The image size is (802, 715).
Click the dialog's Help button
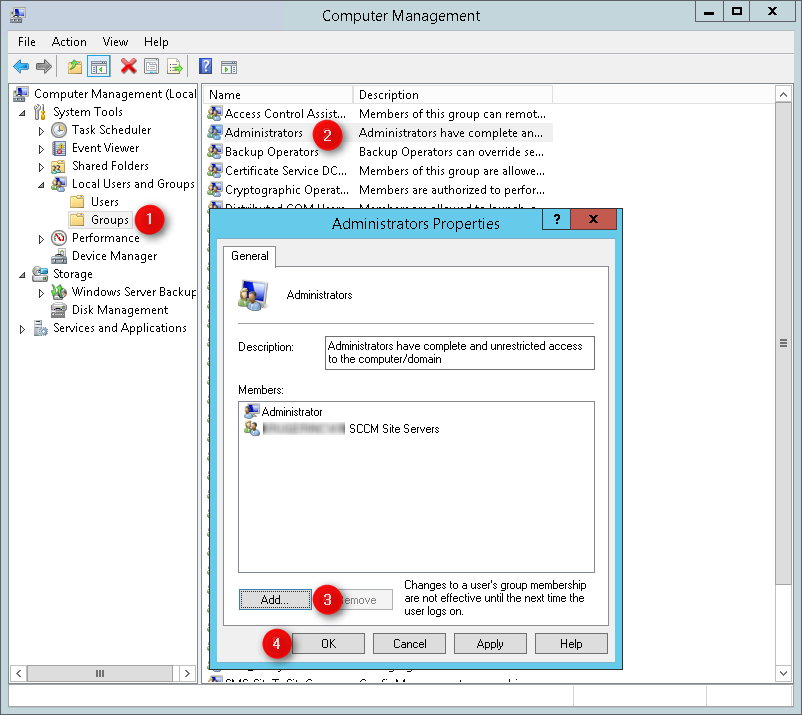[x=571, y=643]
